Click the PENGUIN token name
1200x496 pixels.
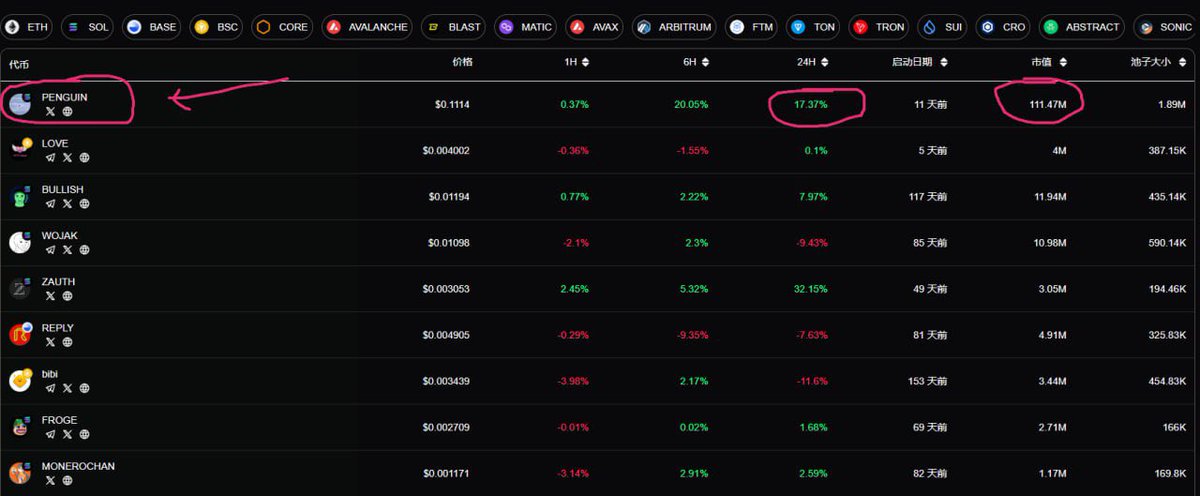(65, 97)
